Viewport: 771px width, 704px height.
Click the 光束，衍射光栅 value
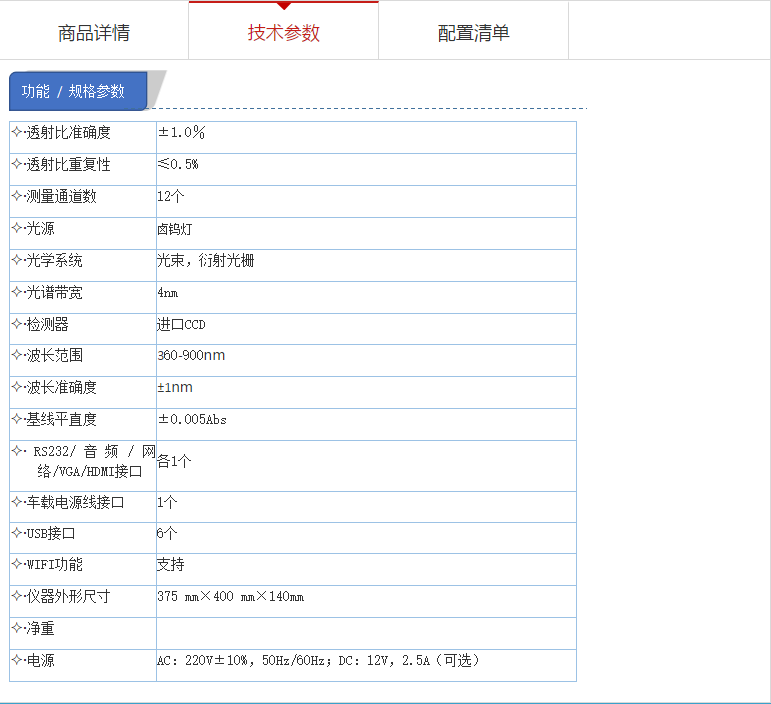(206, 260)
